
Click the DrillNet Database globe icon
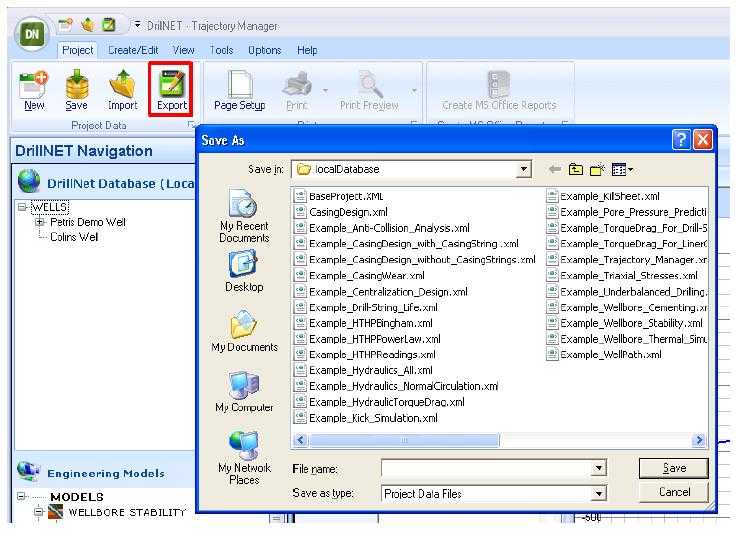tap(29, 181)
